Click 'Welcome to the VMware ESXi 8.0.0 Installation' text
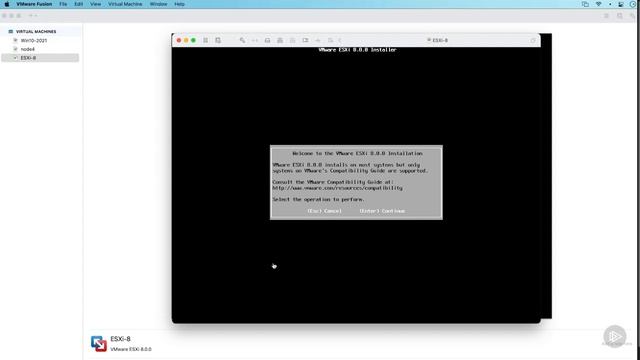 (x=358, y=153)
